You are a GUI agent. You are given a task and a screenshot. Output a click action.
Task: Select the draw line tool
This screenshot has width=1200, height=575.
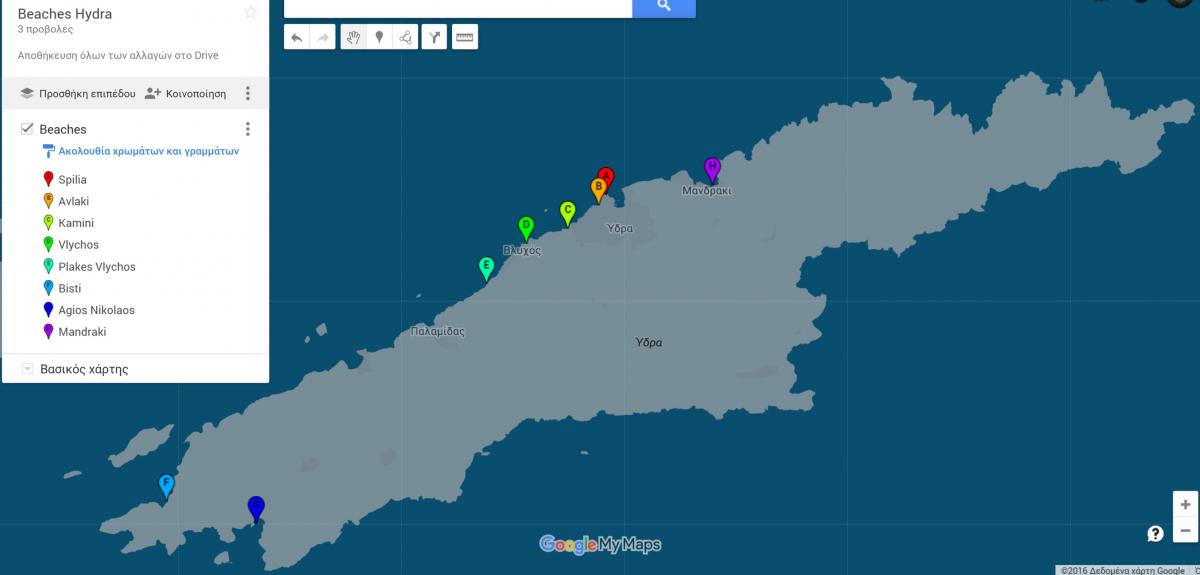point(405,38)
